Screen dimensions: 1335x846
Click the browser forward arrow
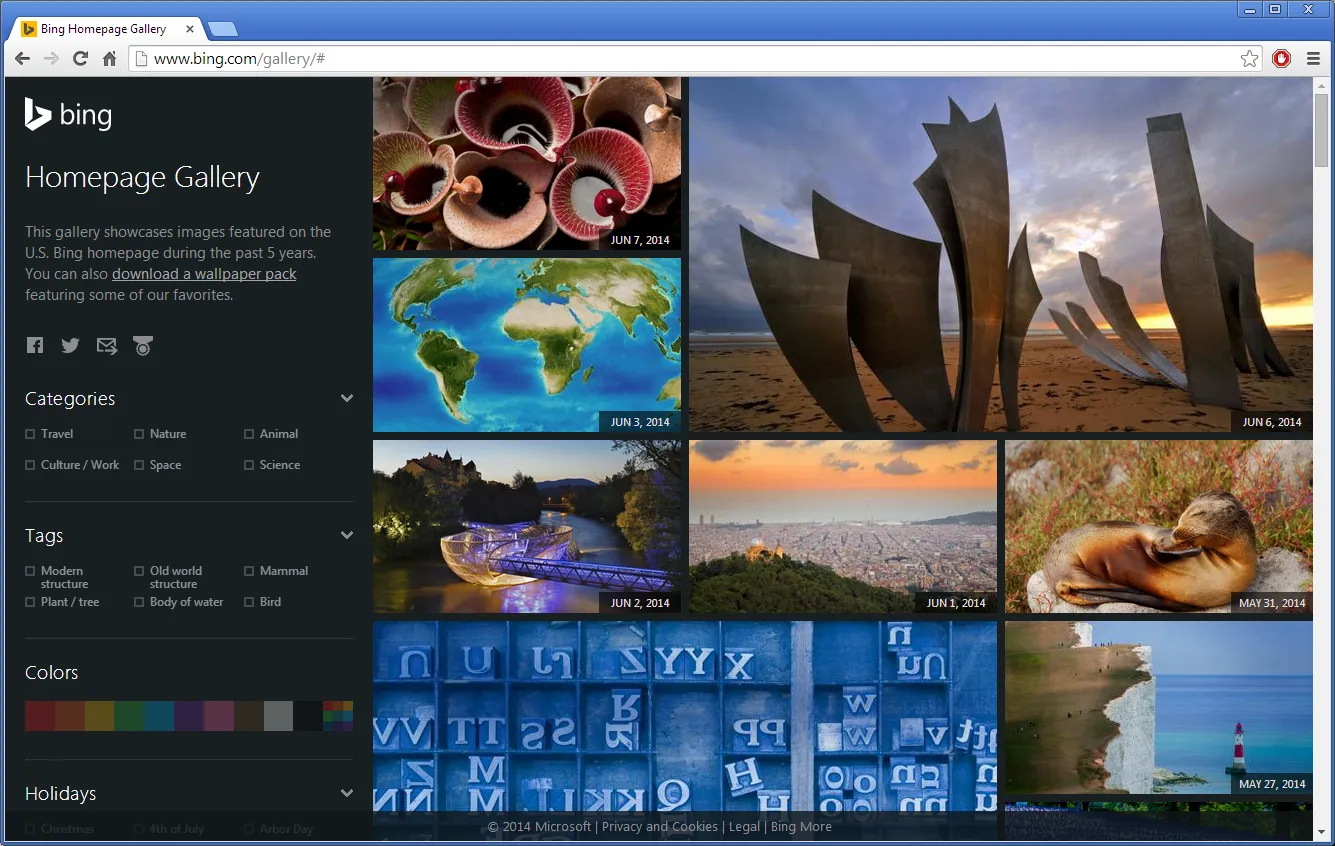coord(51,59)
